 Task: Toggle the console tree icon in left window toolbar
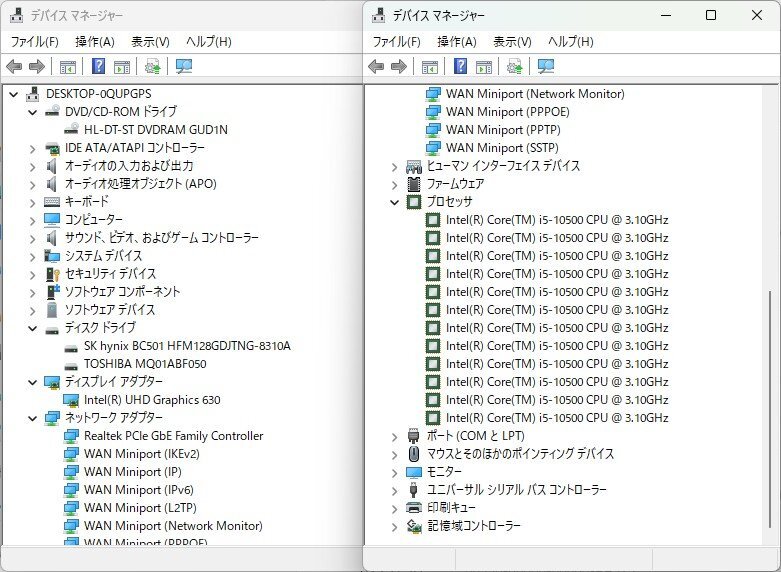(68, 66)
